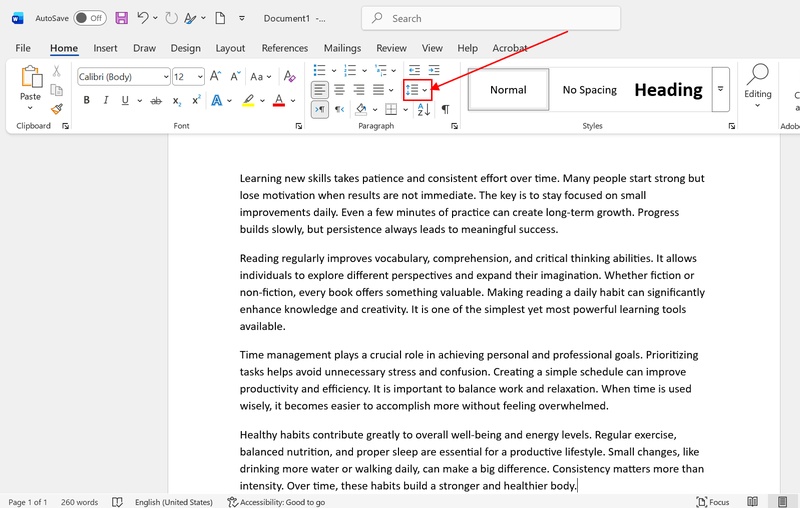Click the Focus button in the status bar
Screen dimensions: 800x508
[714, 501]
